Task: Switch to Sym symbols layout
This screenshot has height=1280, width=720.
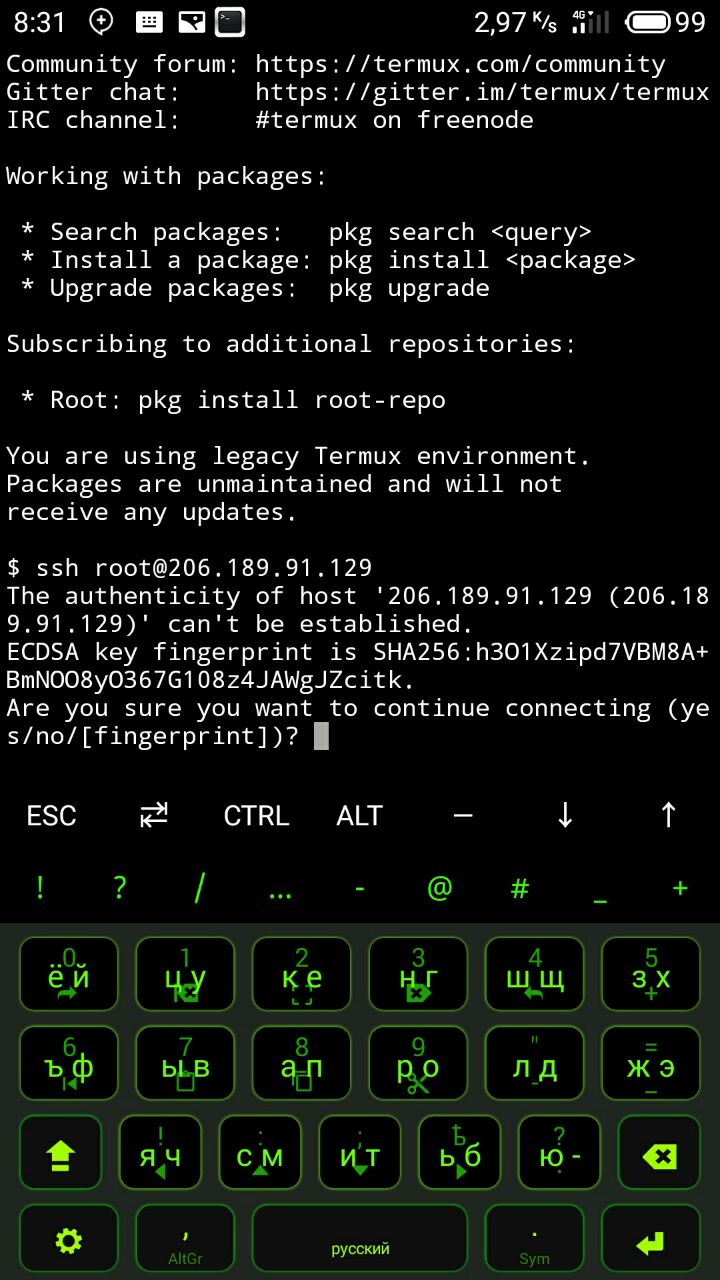Action: pos(535,1242)
